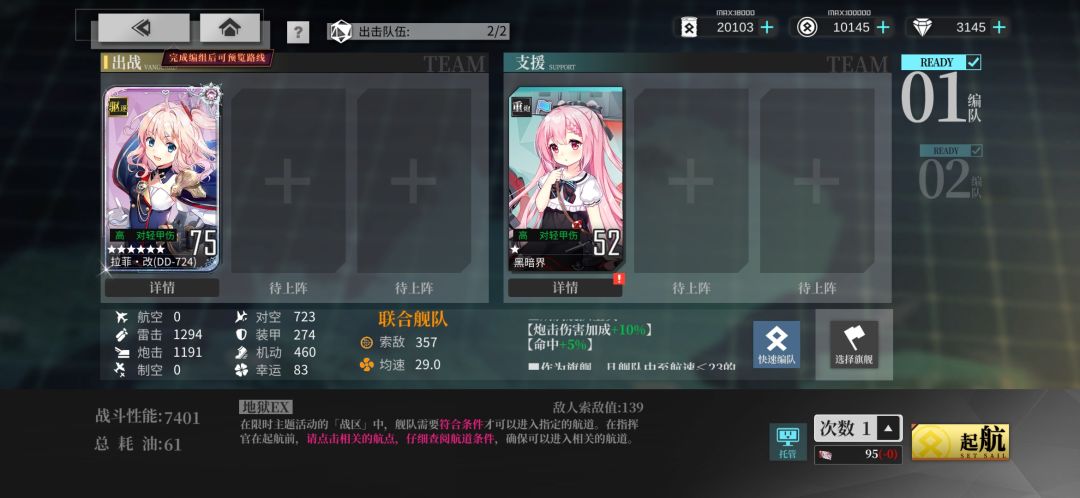Screen dimensions: 1080x498
Task: Toggle READY checkbox for fleet 02
Action: pos(976,150)
